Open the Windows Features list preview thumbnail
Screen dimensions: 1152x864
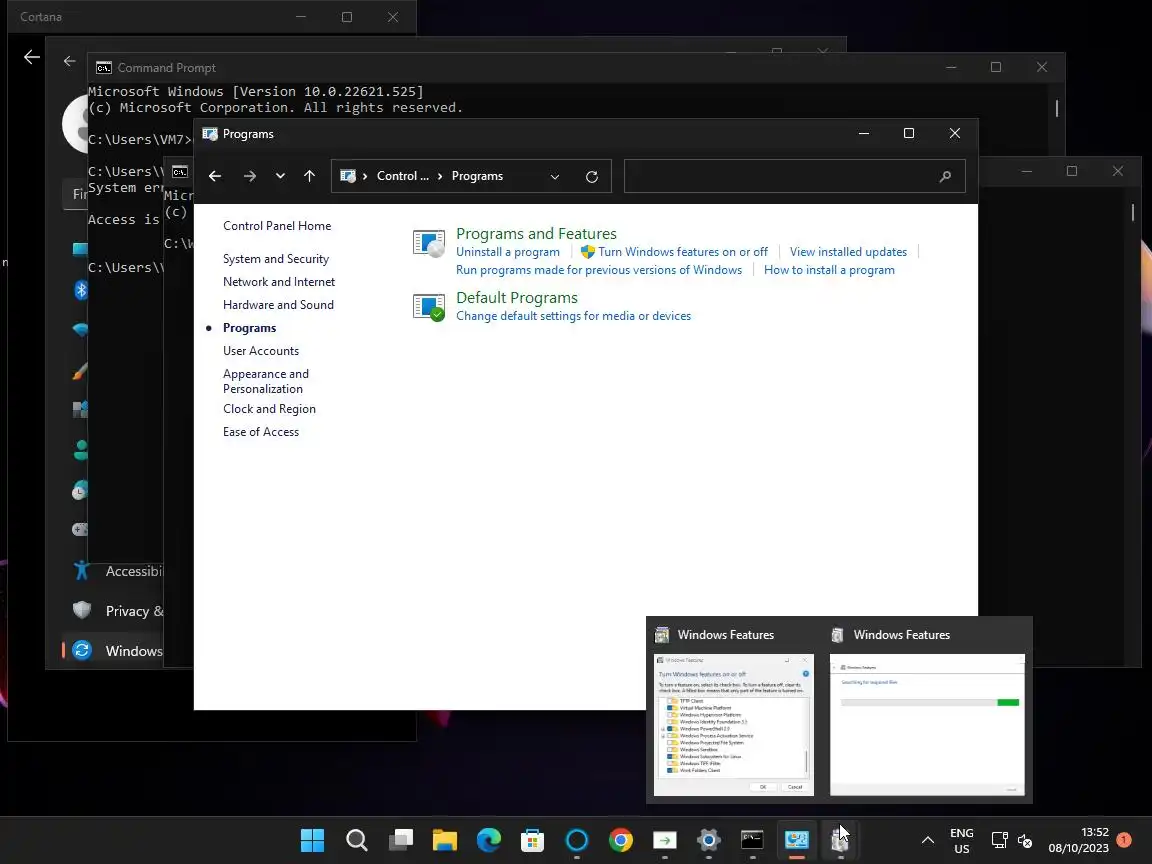click(x=734, y=724)
